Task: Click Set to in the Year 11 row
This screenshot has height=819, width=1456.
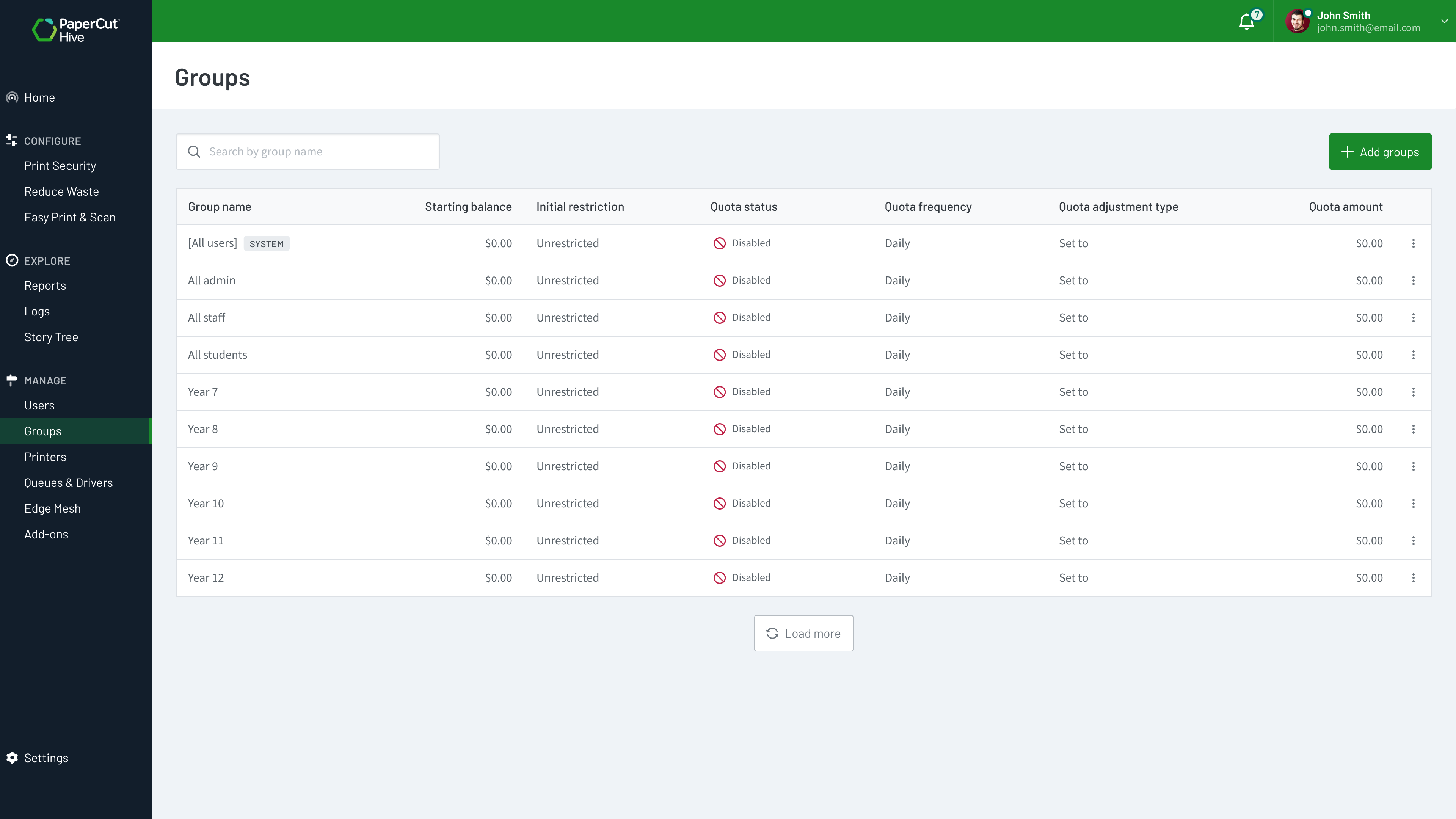Action: [x=1073, y=541]
